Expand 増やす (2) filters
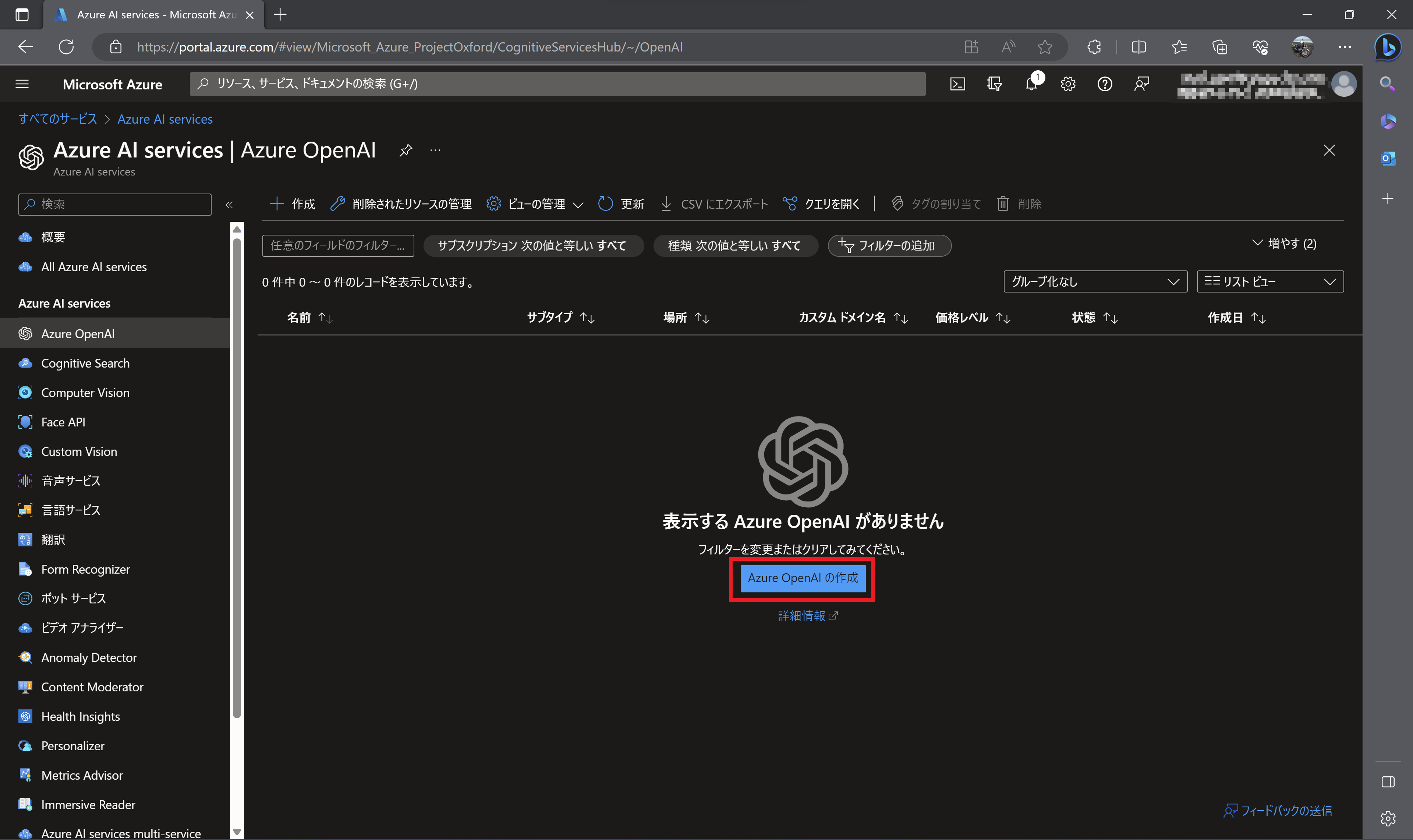The height and width of the screenshot is (840, 1413). (x=1284, y=244)
